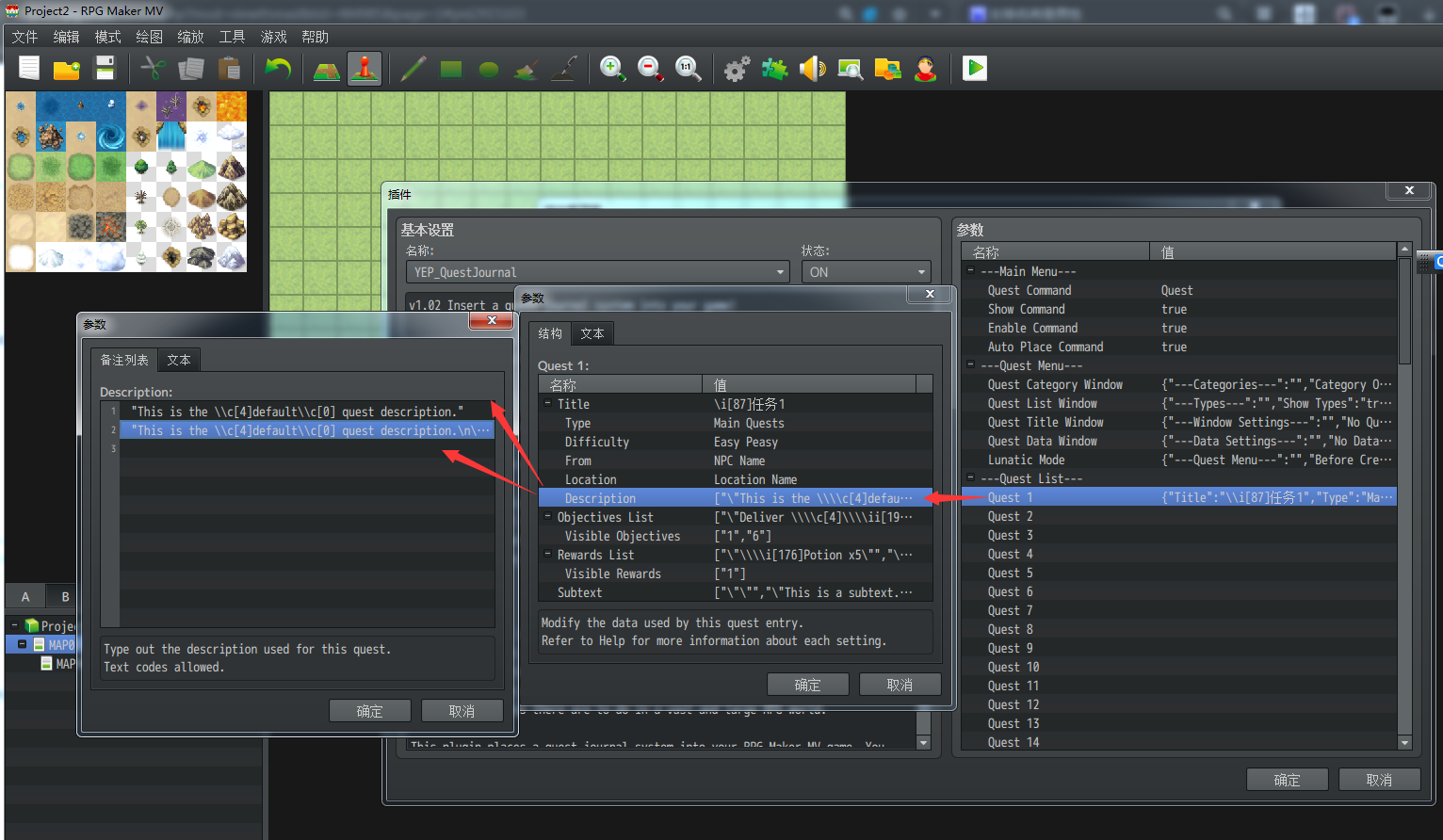
Task: Click the Zoom In magnifier icon
Action: (613, 69)
